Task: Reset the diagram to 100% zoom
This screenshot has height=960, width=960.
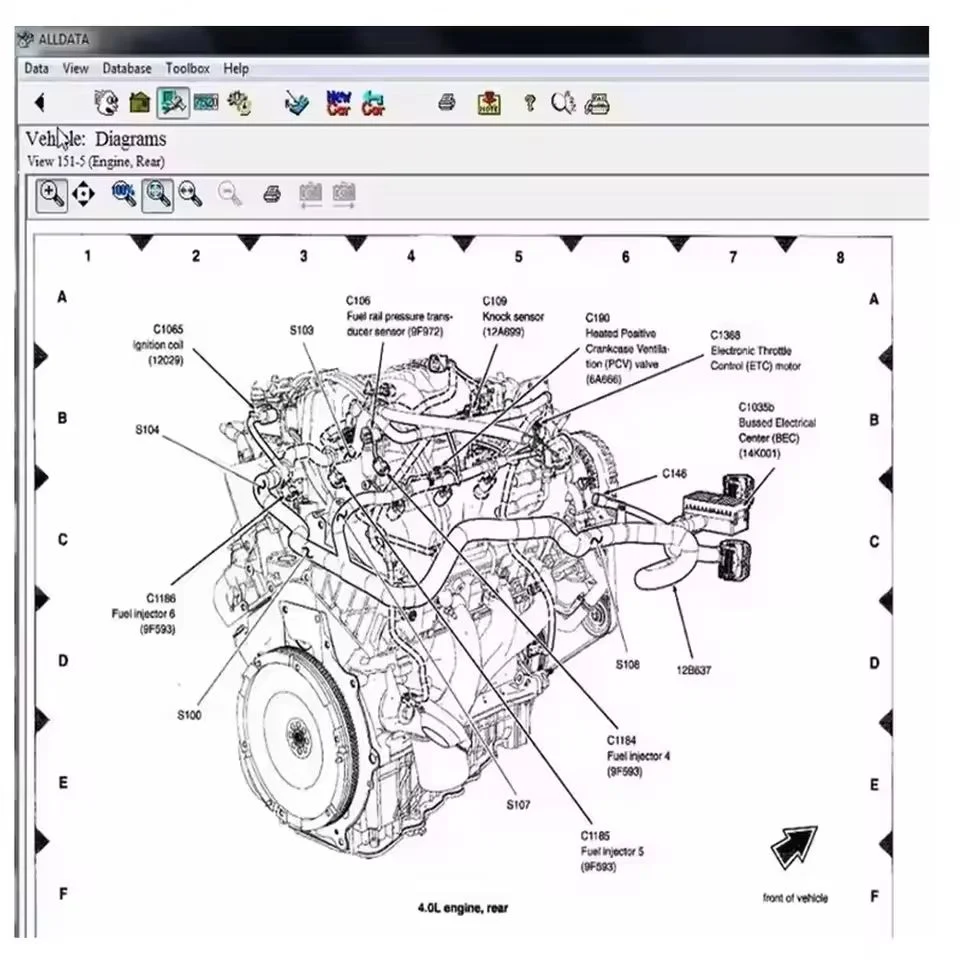Action: (x=122, y=194)
